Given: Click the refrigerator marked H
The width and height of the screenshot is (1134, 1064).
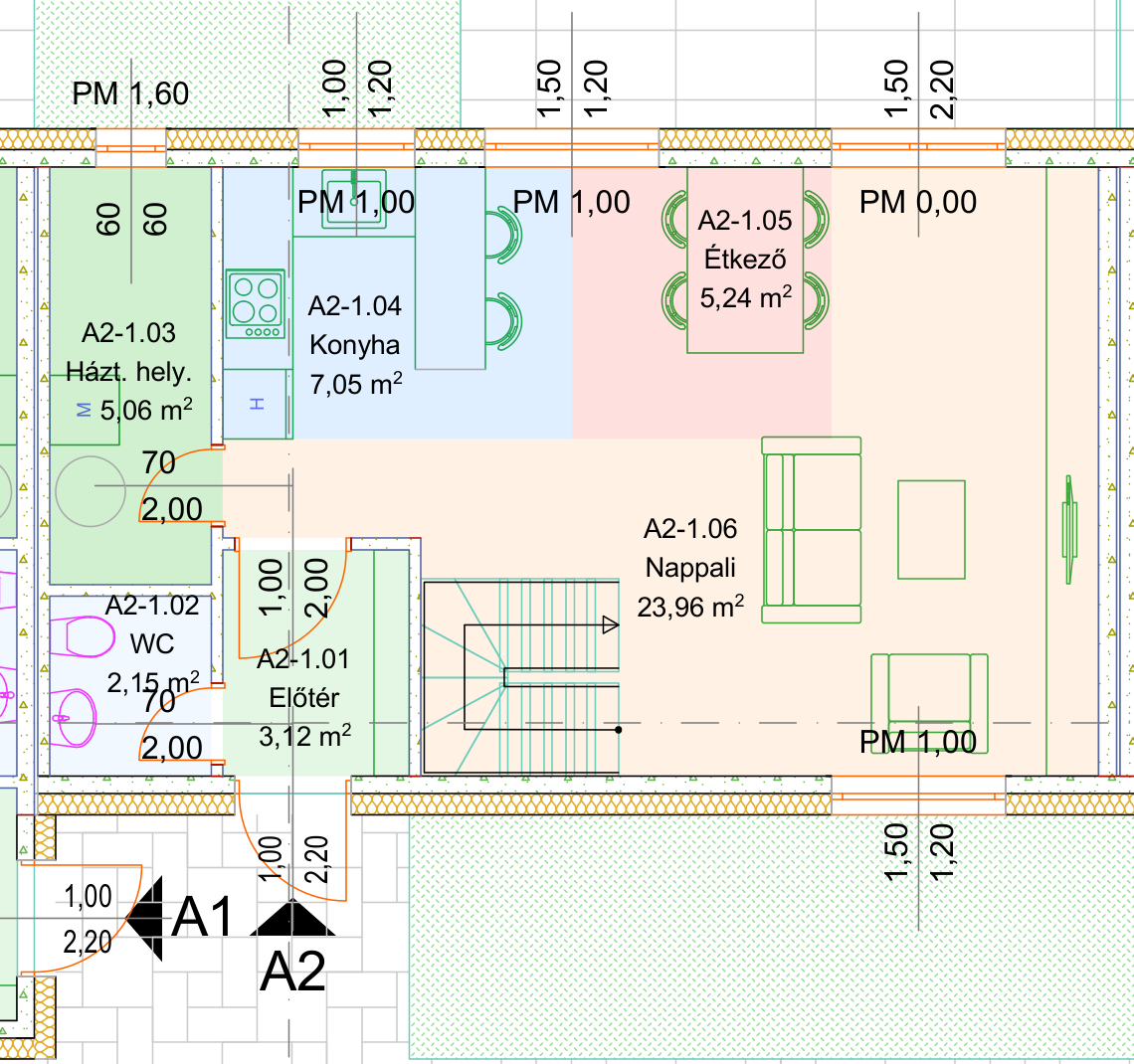Looking at the screenshot, I should (x=258, y=404).
